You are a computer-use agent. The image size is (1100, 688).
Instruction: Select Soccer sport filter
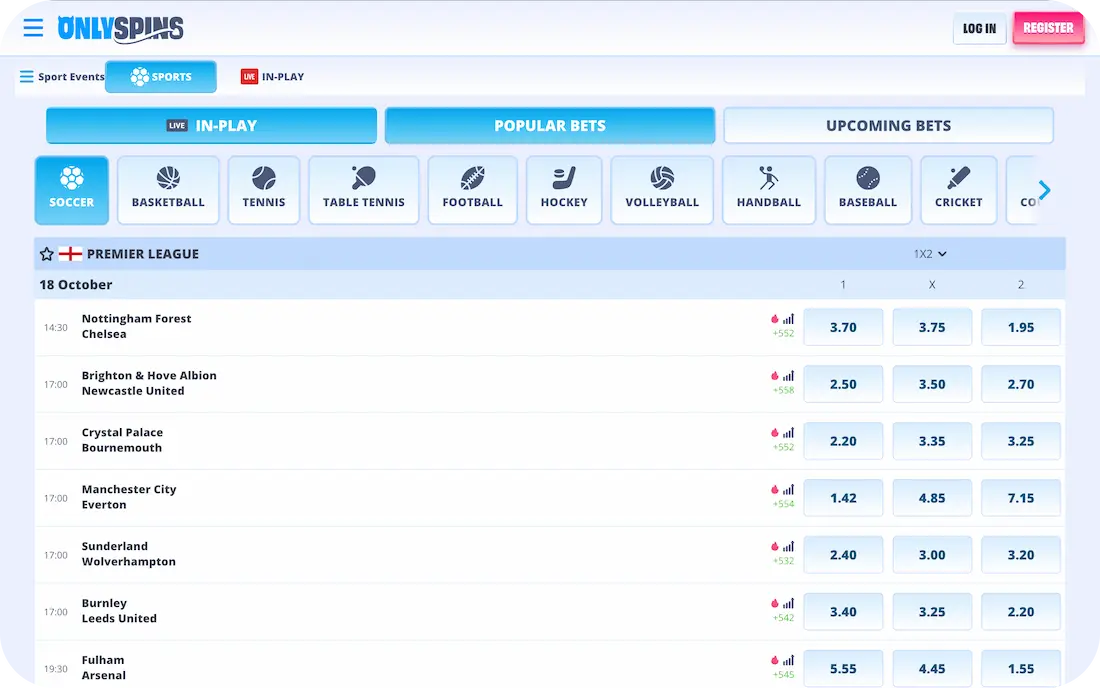tap(71, 189)
